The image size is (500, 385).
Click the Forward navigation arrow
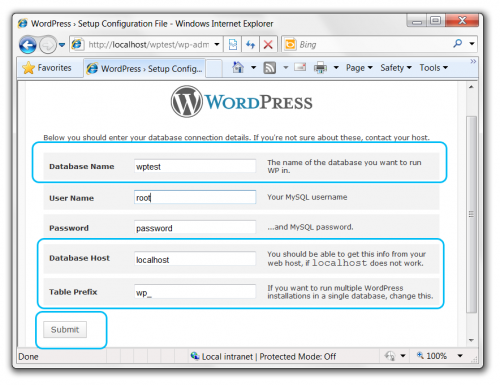pos(48,45)
